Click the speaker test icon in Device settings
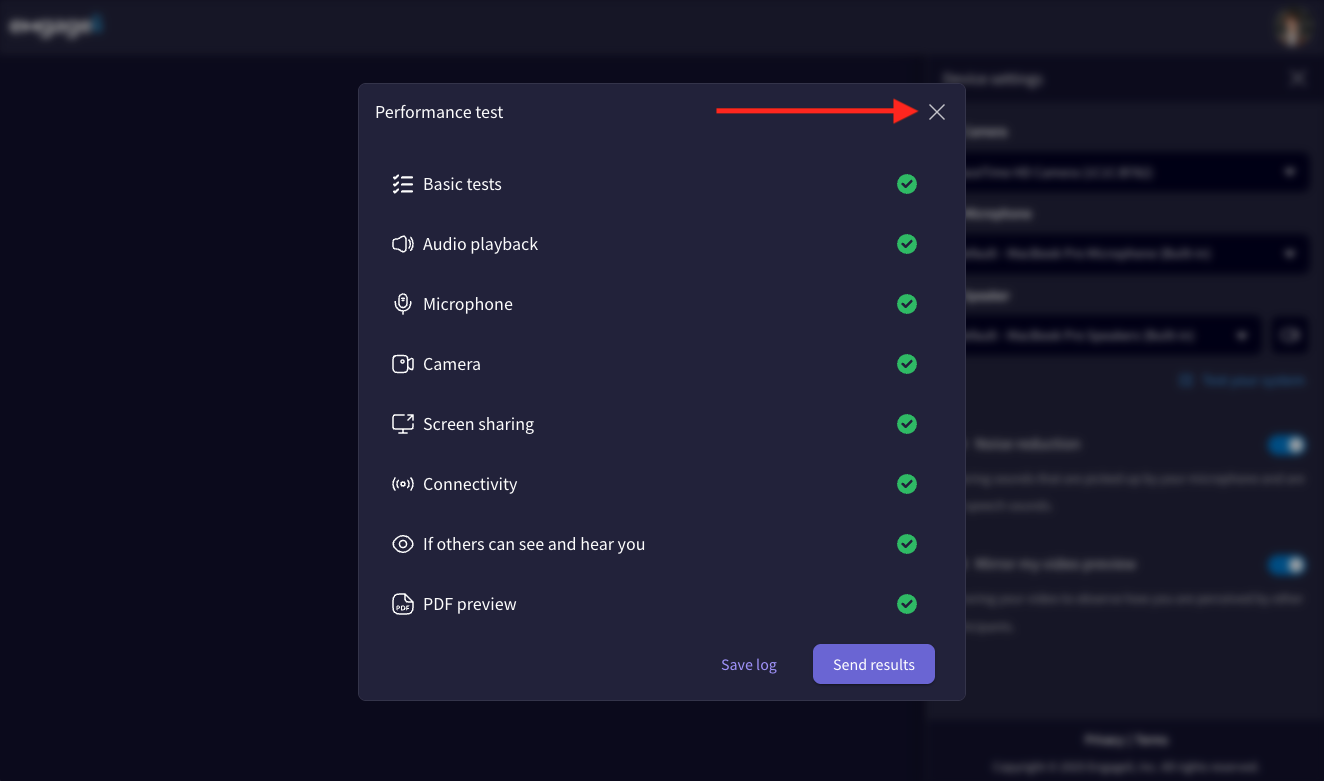1324x781 pixels. 1290,335
